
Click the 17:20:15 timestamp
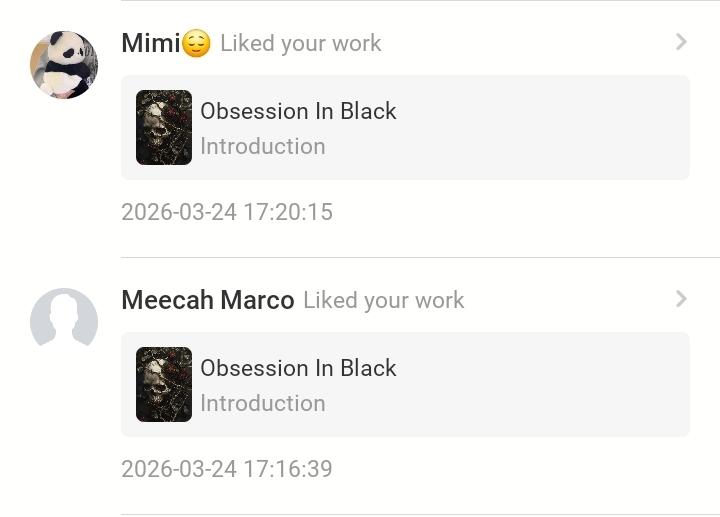pos(226,212)
